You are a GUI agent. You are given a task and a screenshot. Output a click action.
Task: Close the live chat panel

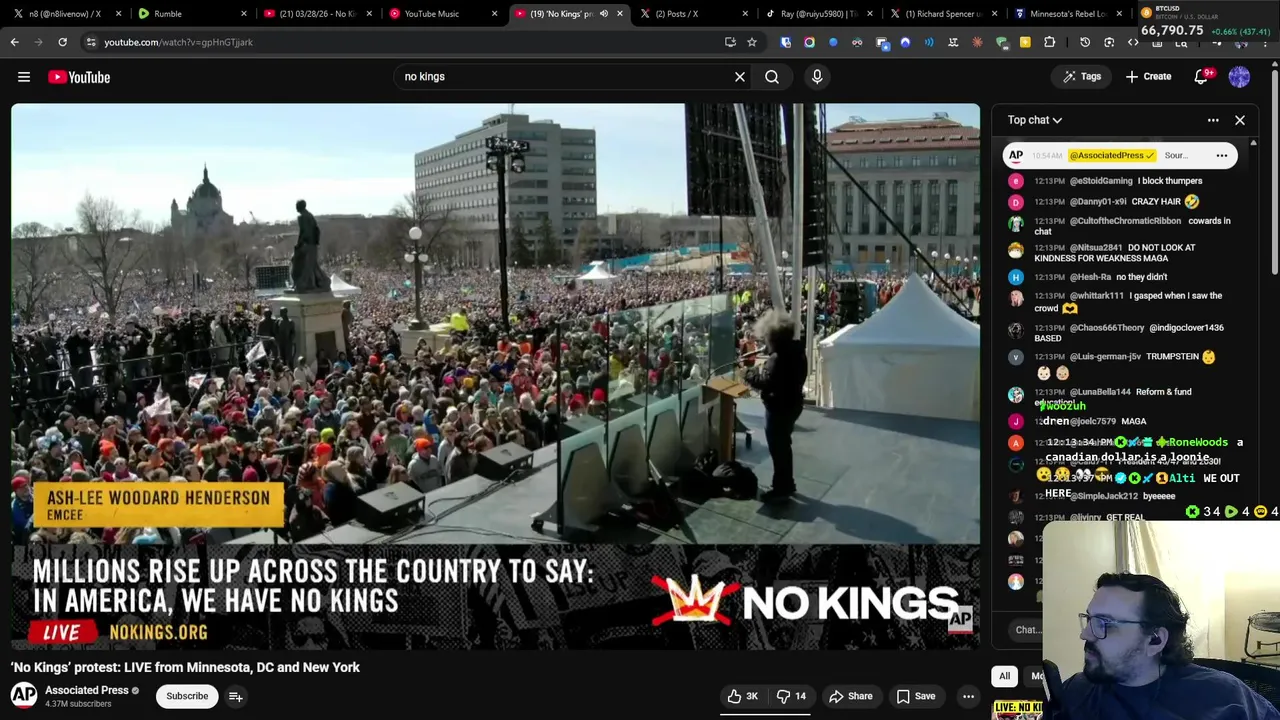point(1240,120)
